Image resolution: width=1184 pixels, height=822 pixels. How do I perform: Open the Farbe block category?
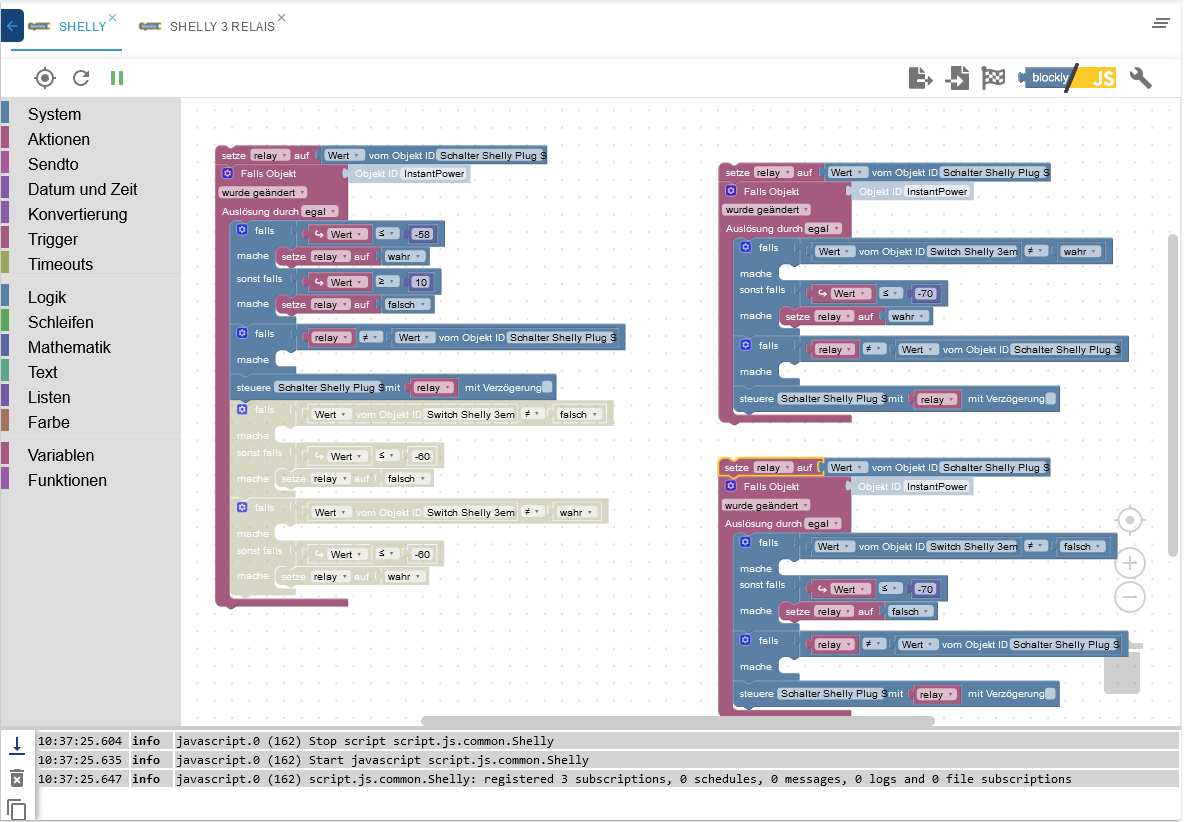(x=48, y=422)
